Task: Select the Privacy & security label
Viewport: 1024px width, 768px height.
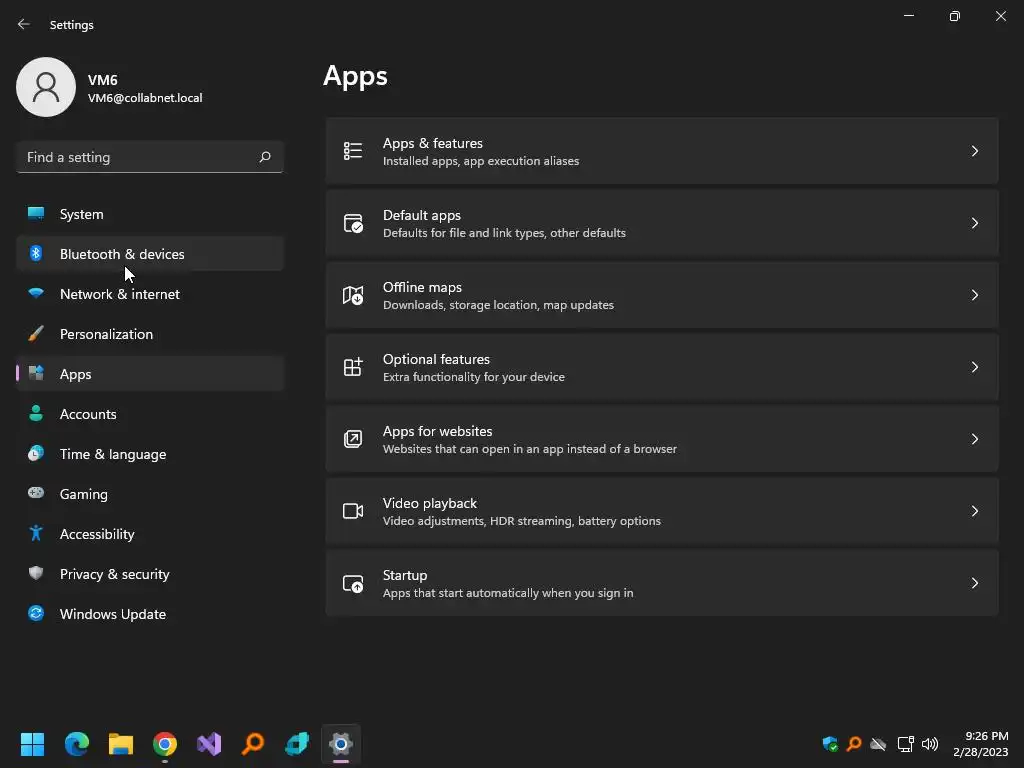Action: point(114,574)
